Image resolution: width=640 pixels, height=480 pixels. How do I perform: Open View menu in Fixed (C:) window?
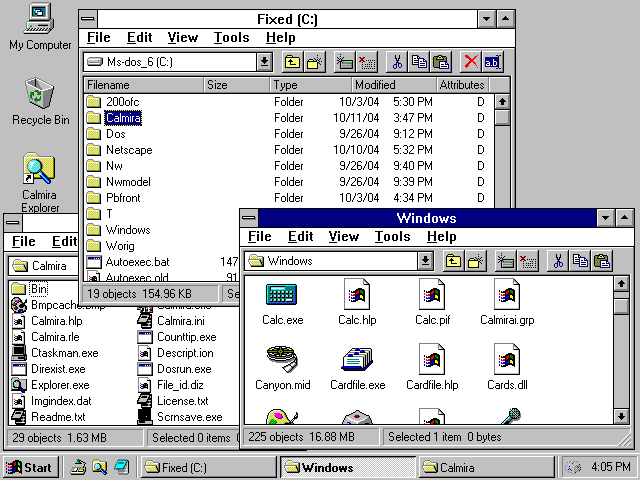tap(182, 38)
